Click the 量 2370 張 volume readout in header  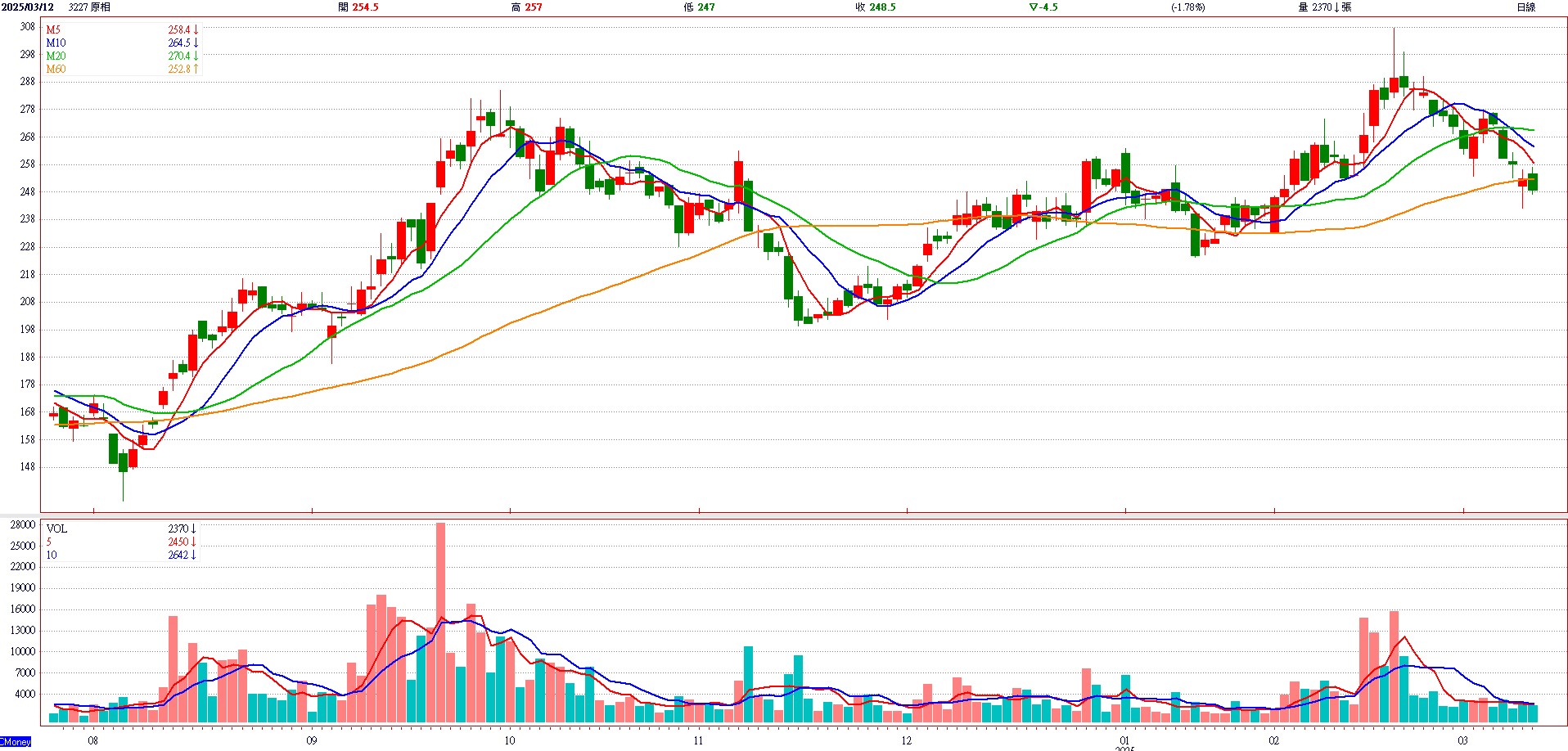click(1325, 7)
